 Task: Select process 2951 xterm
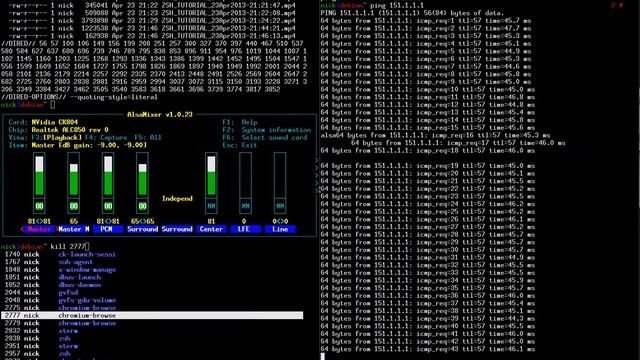click(41, 346)
